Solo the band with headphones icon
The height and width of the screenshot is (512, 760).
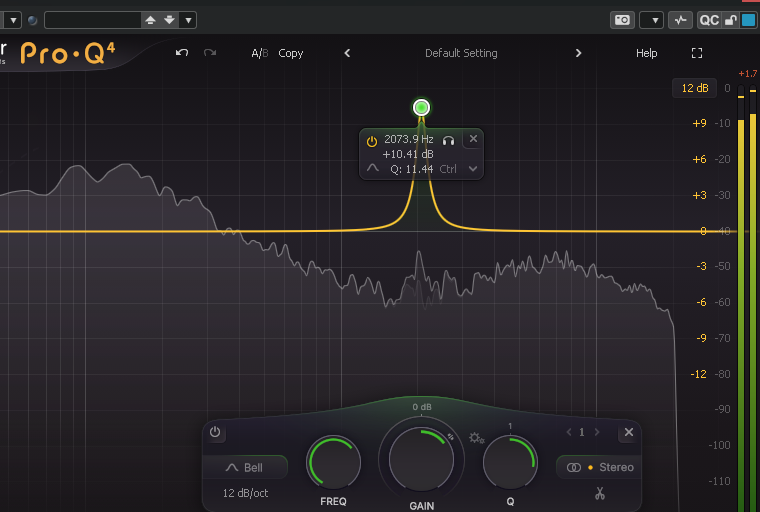[x=448, y=141]
